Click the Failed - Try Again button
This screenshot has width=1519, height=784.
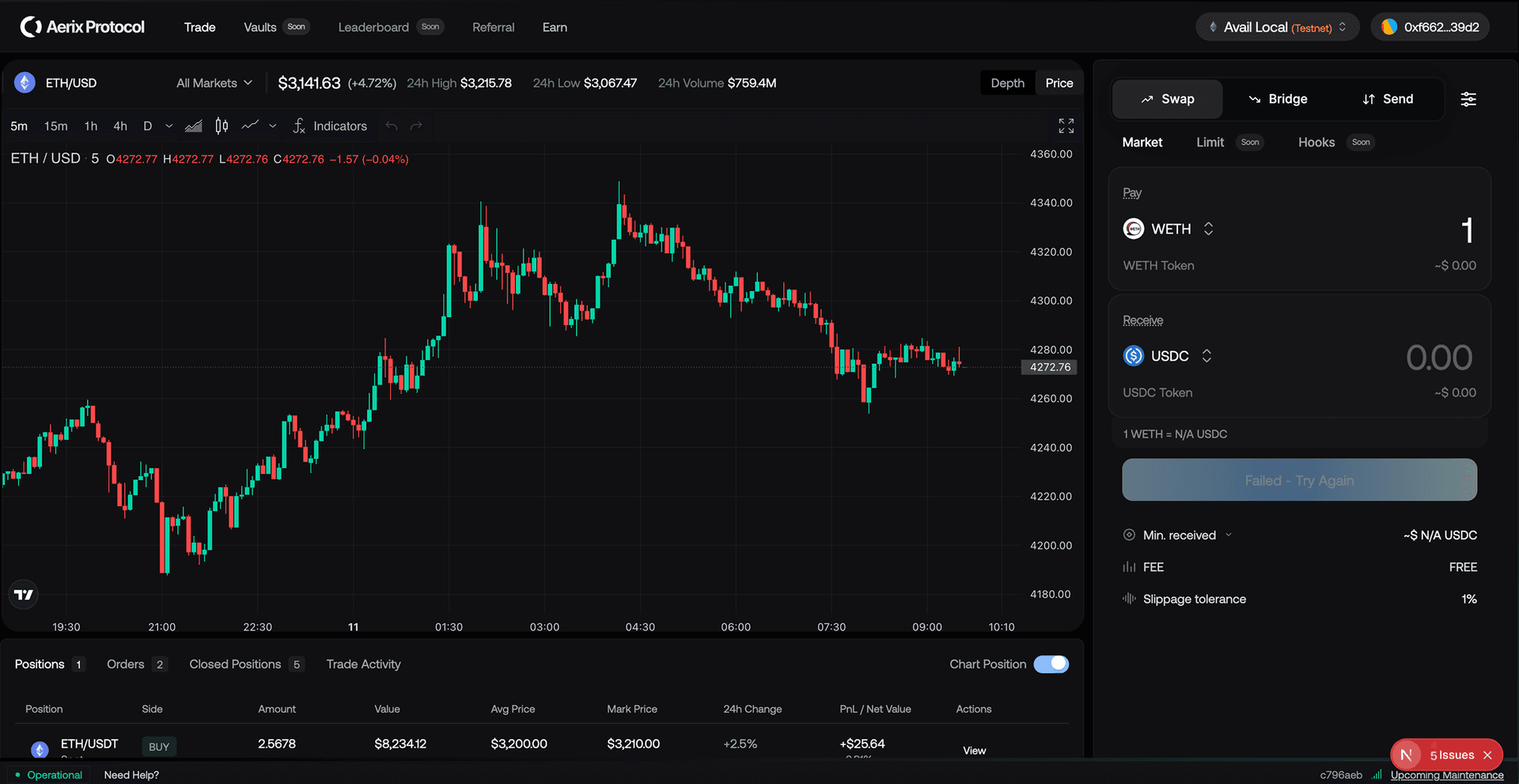tap(1299, 479)
